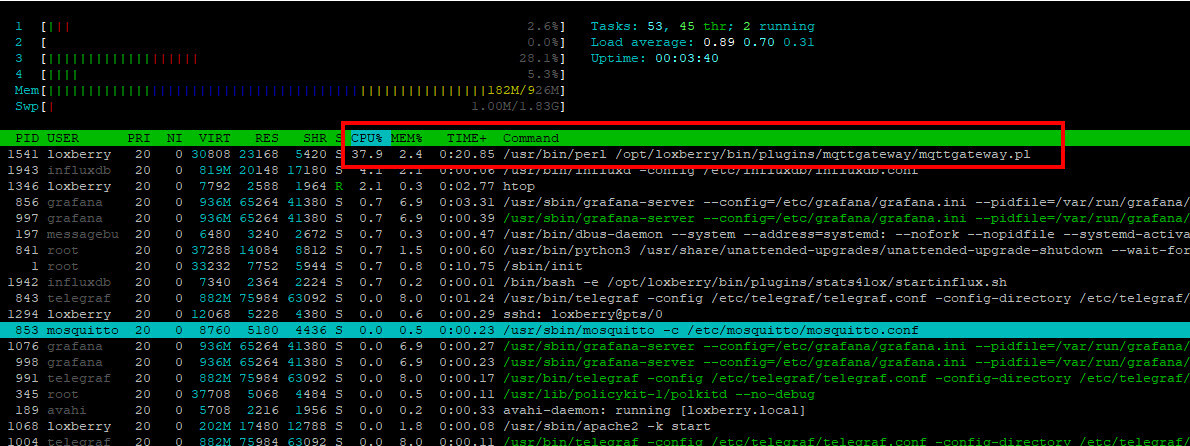Select grafana-server row with PID 1076

595,347
